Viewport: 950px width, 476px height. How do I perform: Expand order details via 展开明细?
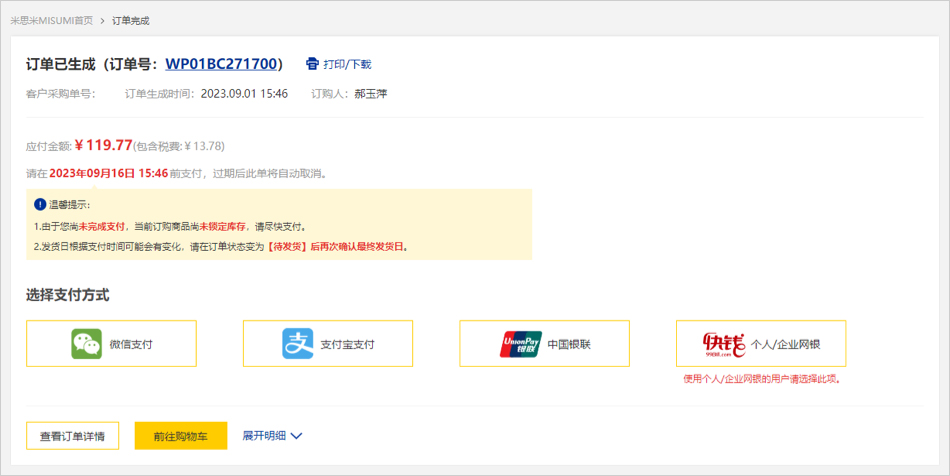[264, 436]
